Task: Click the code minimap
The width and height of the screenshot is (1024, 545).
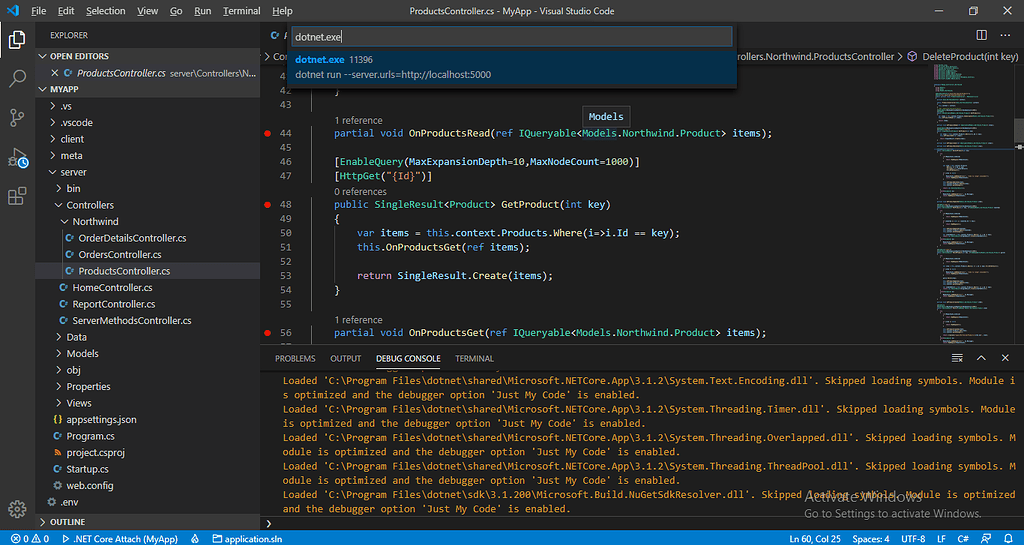Action: tap(972, 206)
